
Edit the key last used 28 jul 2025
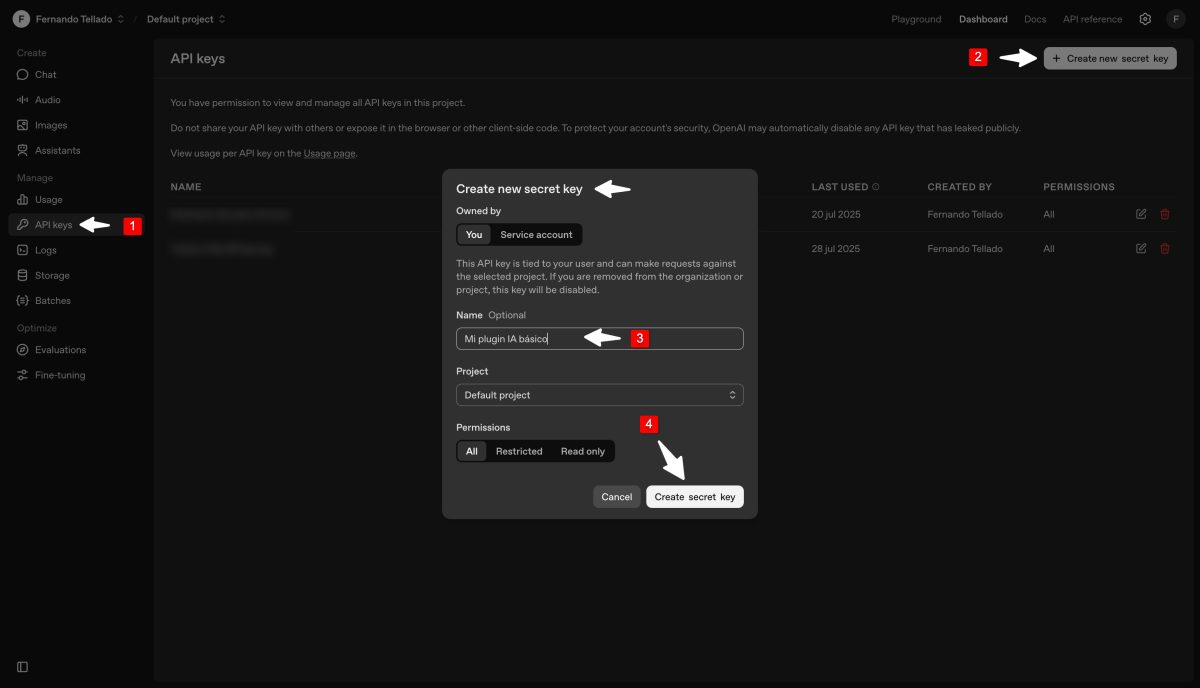(1141, 248)
